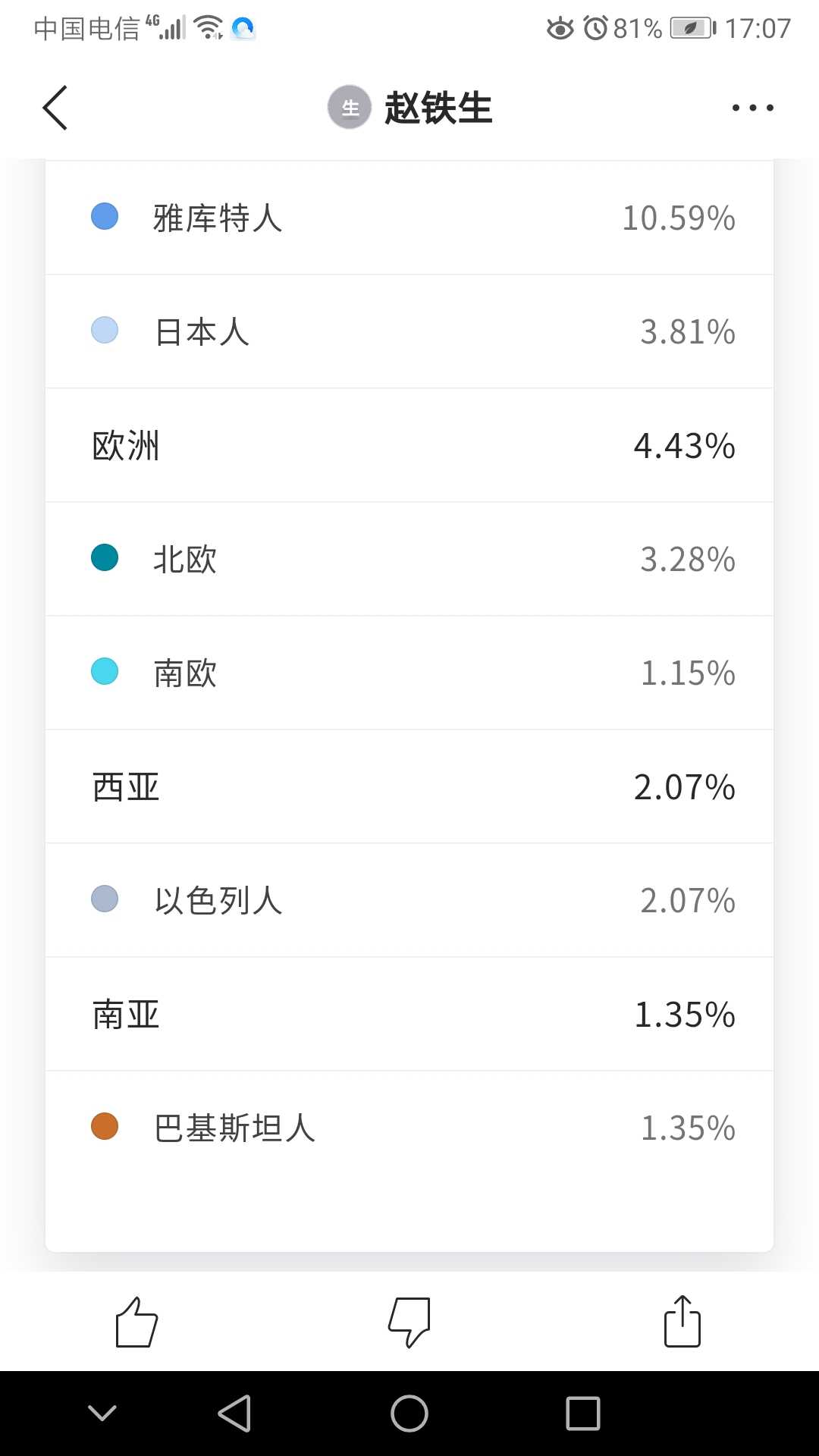Tap the 雅库特人 blue color dot
Image resolution: width=819 pixels, height=1456 pixels.
coord(105,217)
